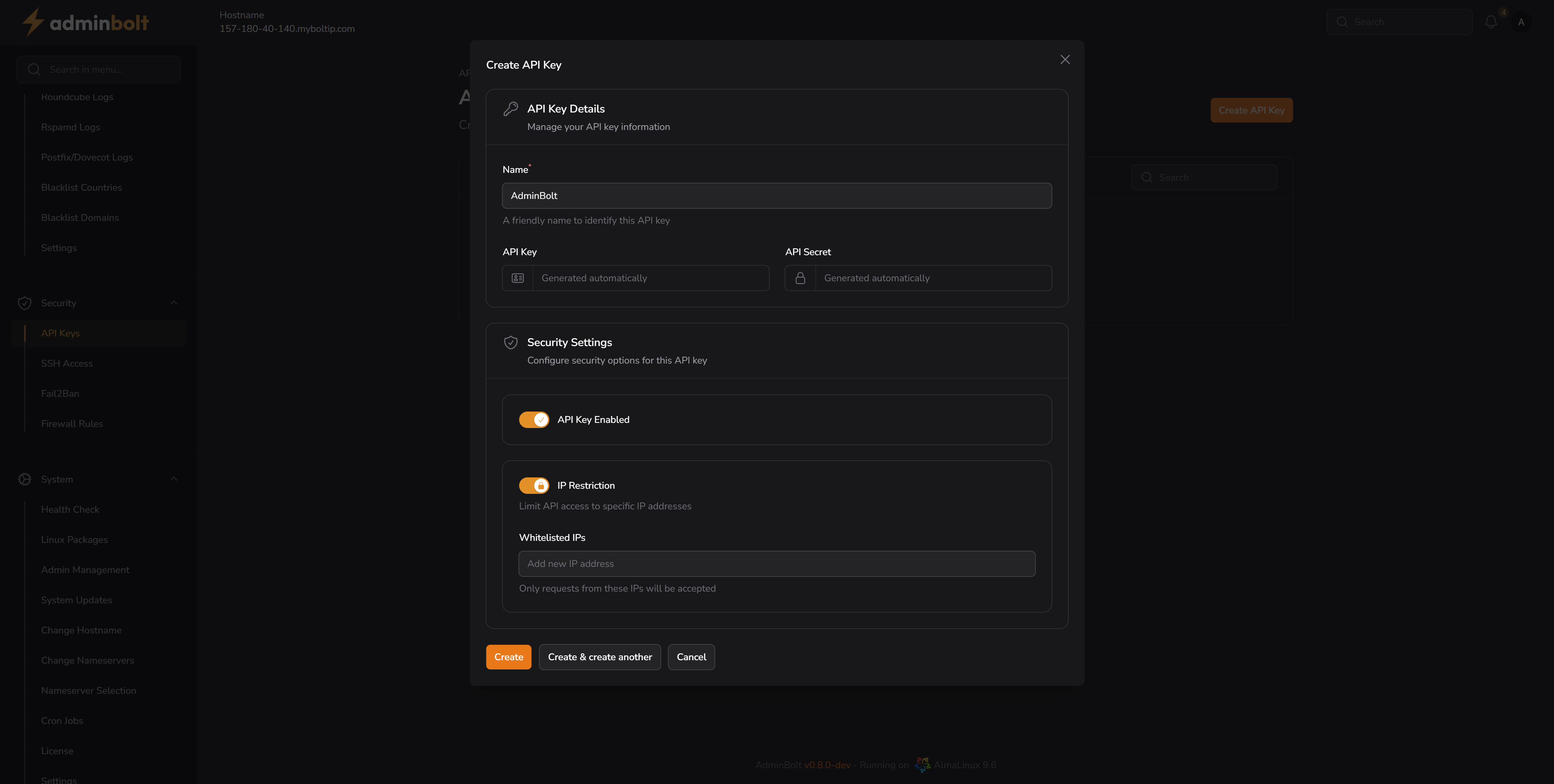1554x784 pixels.
Task: Click the lock icon in API Secret field
Action: (x=800, y=277)
